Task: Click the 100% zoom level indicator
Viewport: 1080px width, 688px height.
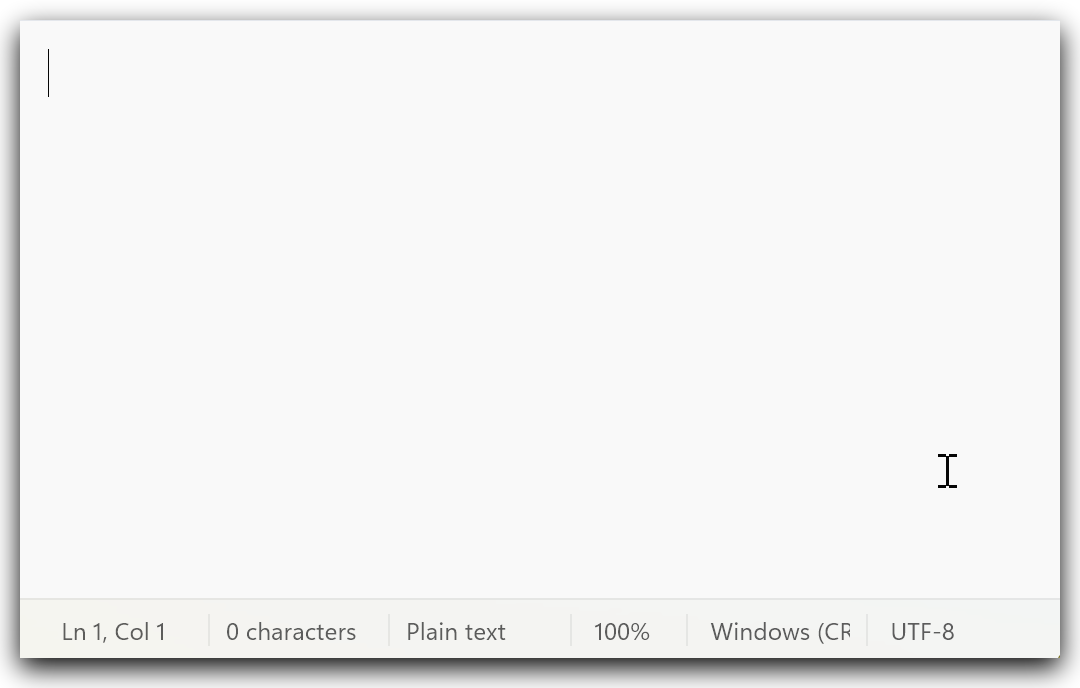Action: pyautogui.click(x=621, y=632)
